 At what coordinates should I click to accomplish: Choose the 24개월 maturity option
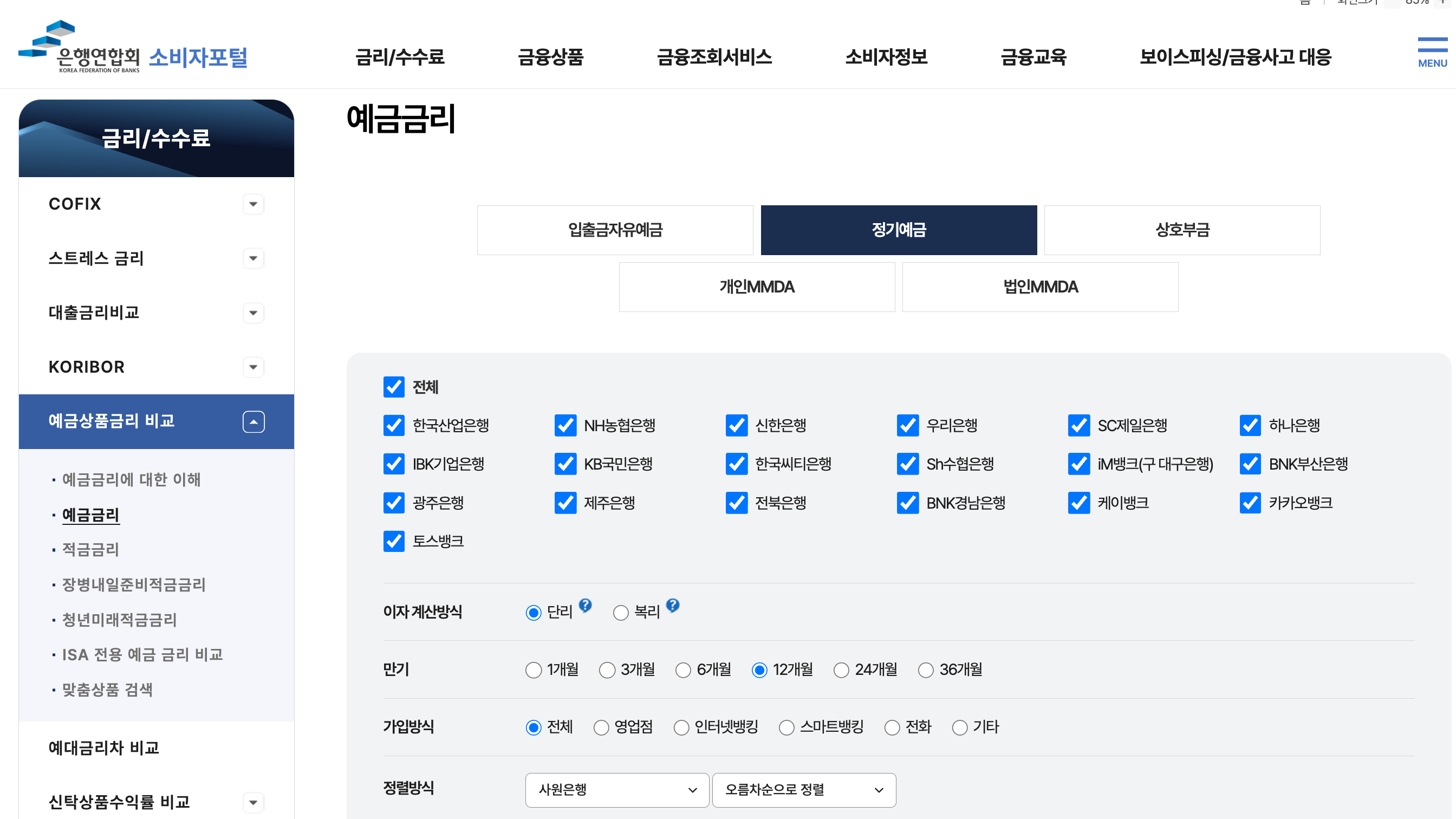pos(842,671)
